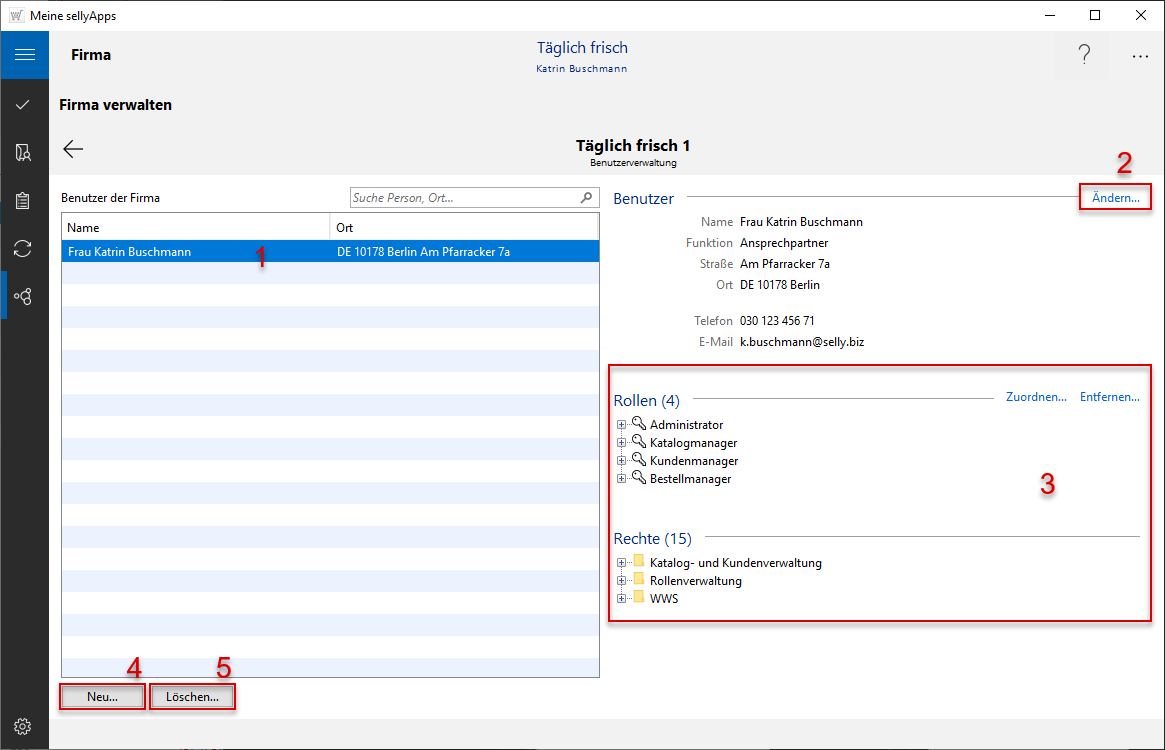The width and height of the screenshot is (1165, 750).
Task: Click the Zuordnen link for roles
Action: click(1036, 397)
